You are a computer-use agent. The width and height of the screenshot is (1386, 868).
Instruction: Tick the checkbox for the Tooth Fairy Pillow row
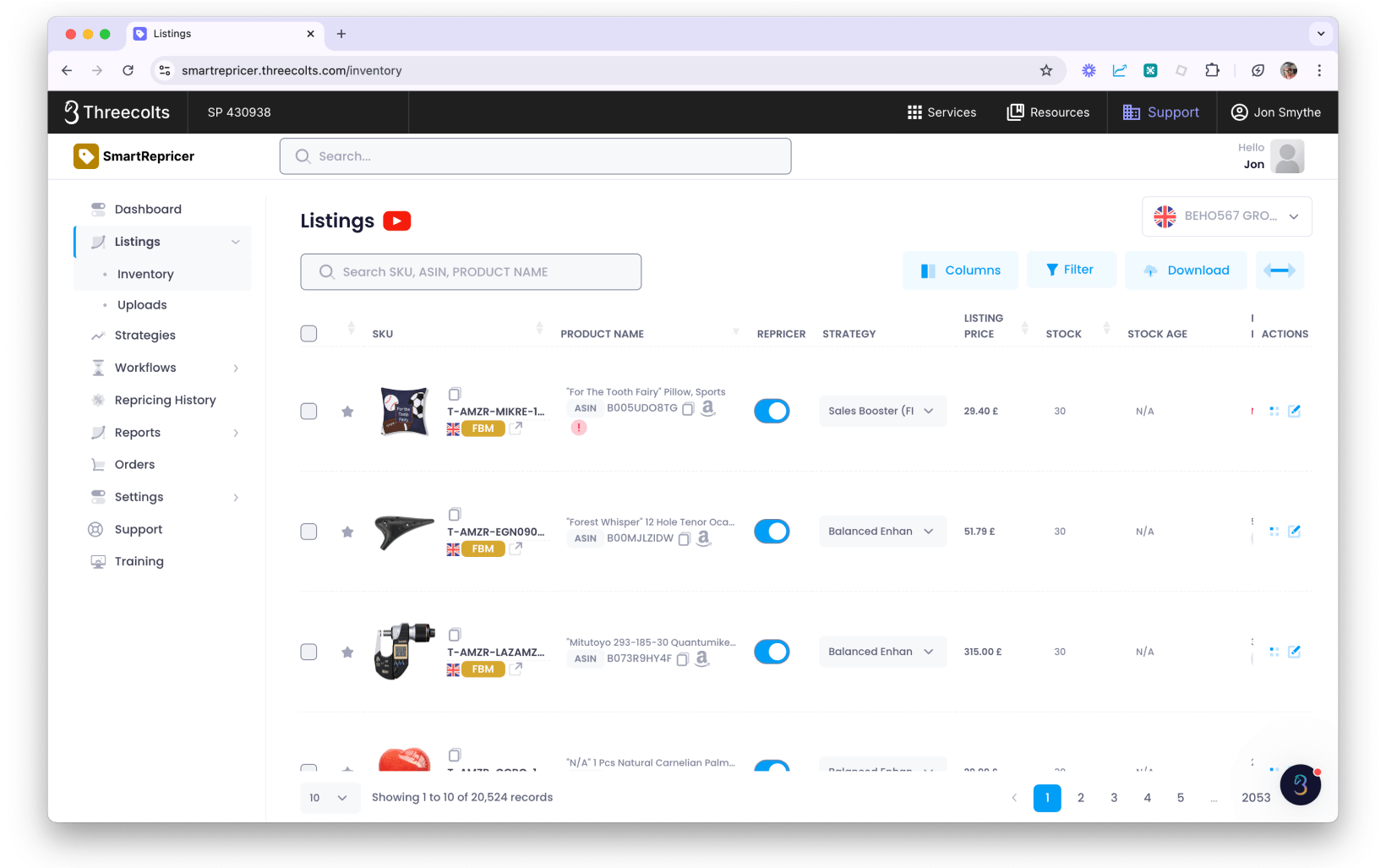[x=308, y=411]
